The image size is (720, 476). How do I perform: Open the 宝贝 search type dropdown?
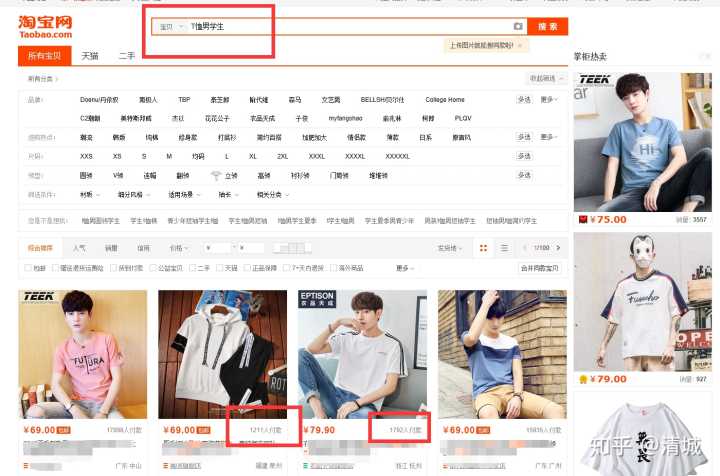pyautogui.click(x=171, y=27)
